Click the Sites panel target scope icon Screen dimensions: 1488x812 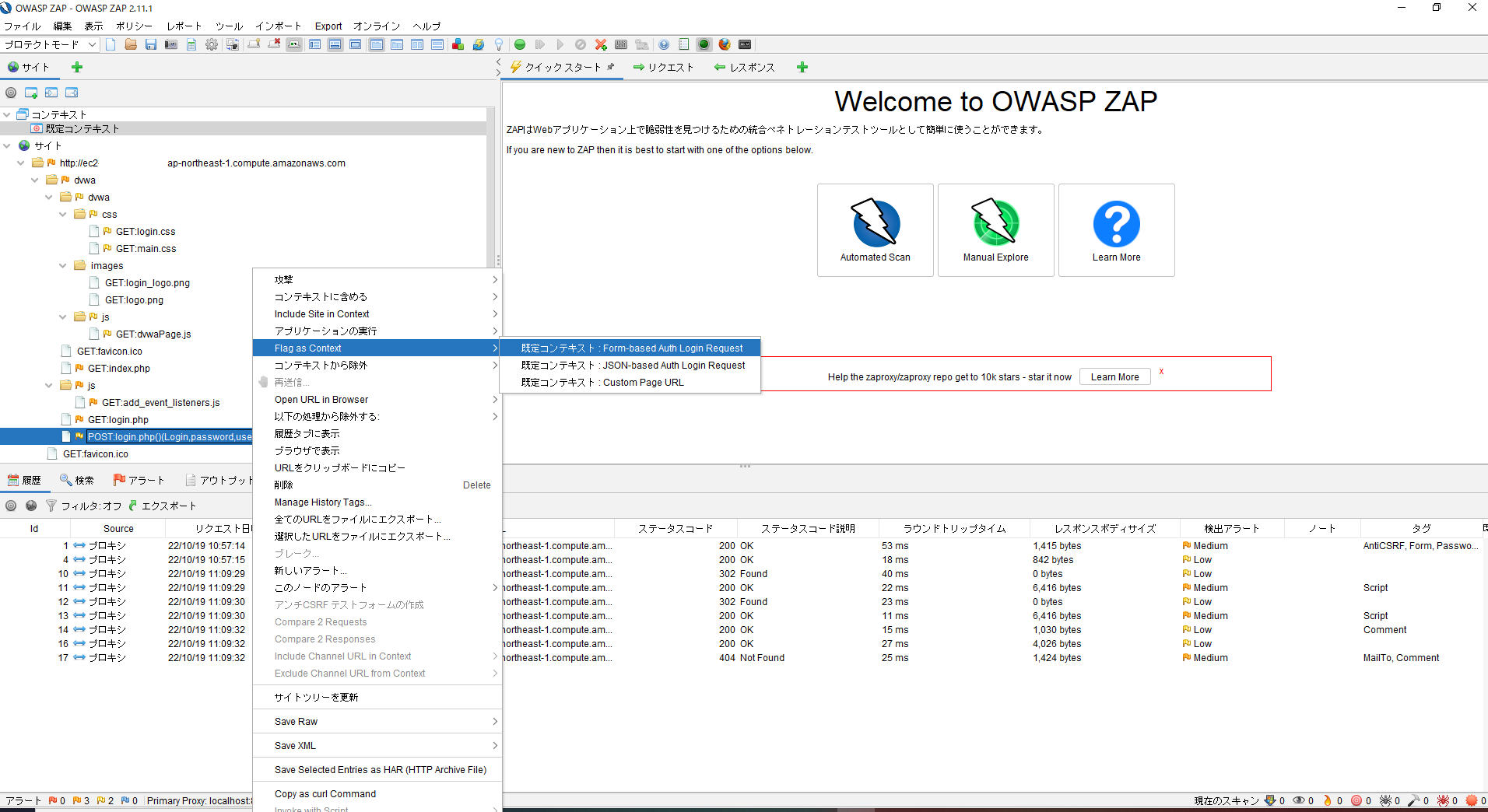(11, 93)
